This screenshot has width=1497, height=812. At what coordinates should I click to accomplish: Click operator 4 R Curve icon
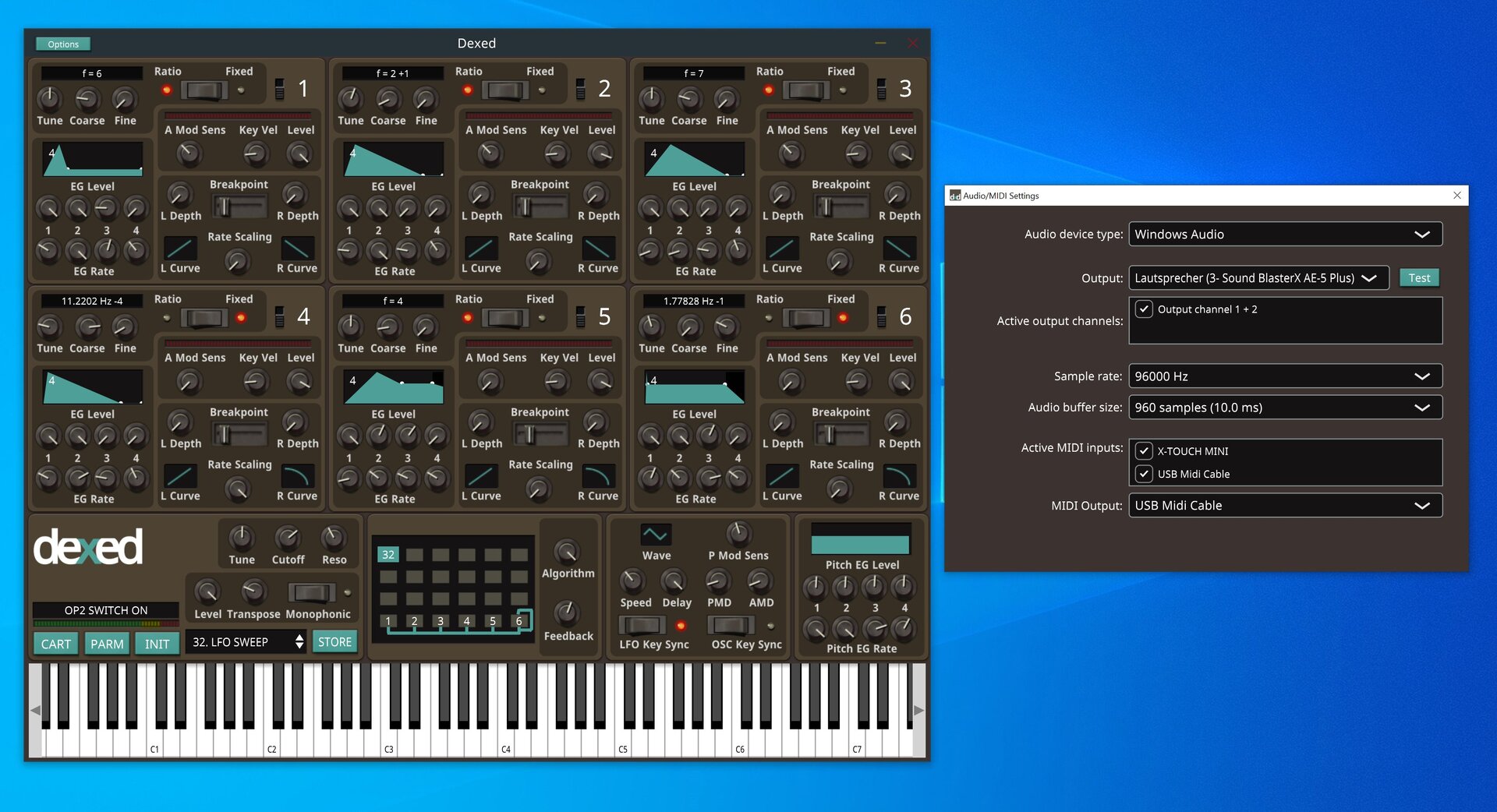(x=298, y=476)
